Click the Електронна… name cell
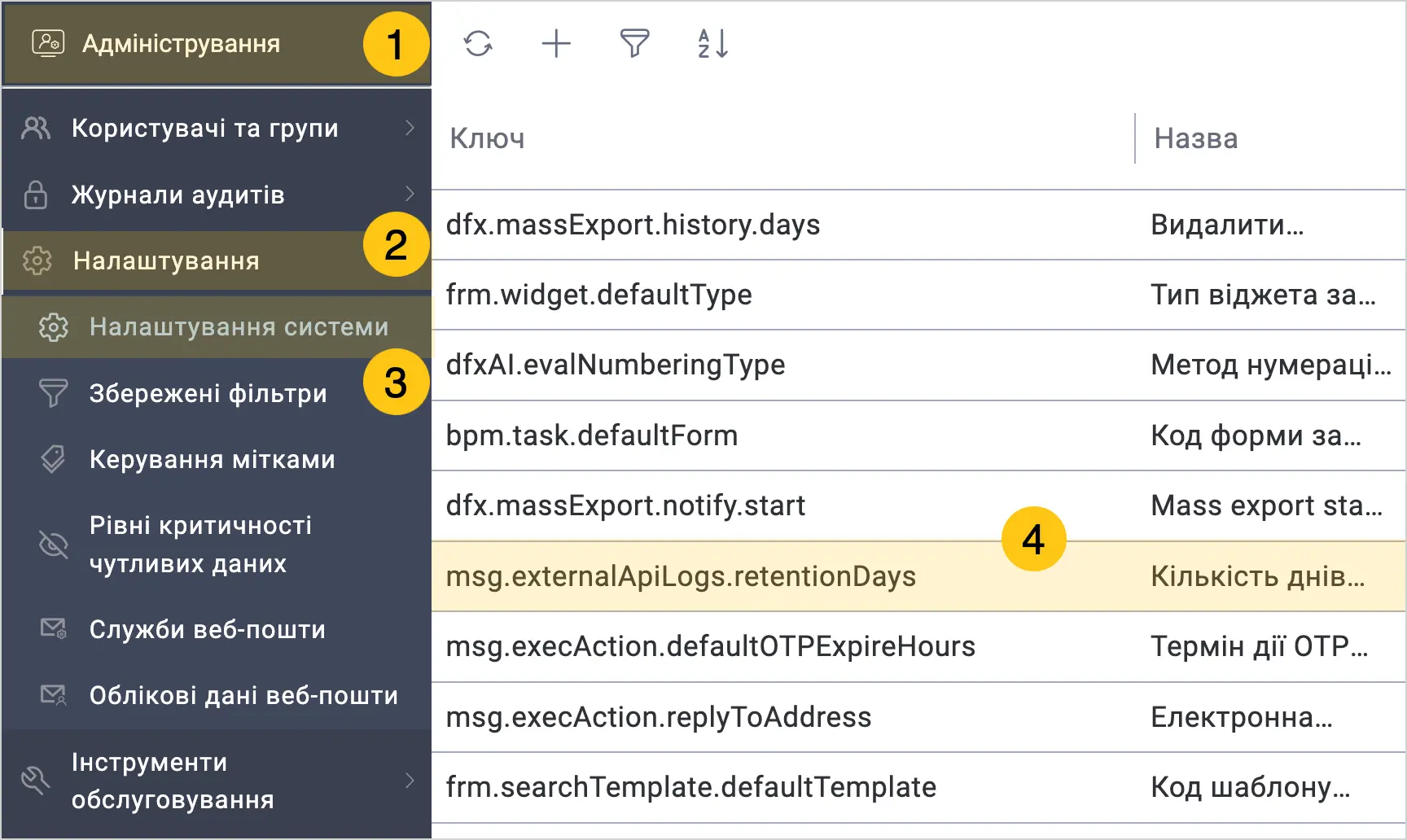Image resolution: width=1407 pixels, height=840 pixels. [x=1242, y=717]
